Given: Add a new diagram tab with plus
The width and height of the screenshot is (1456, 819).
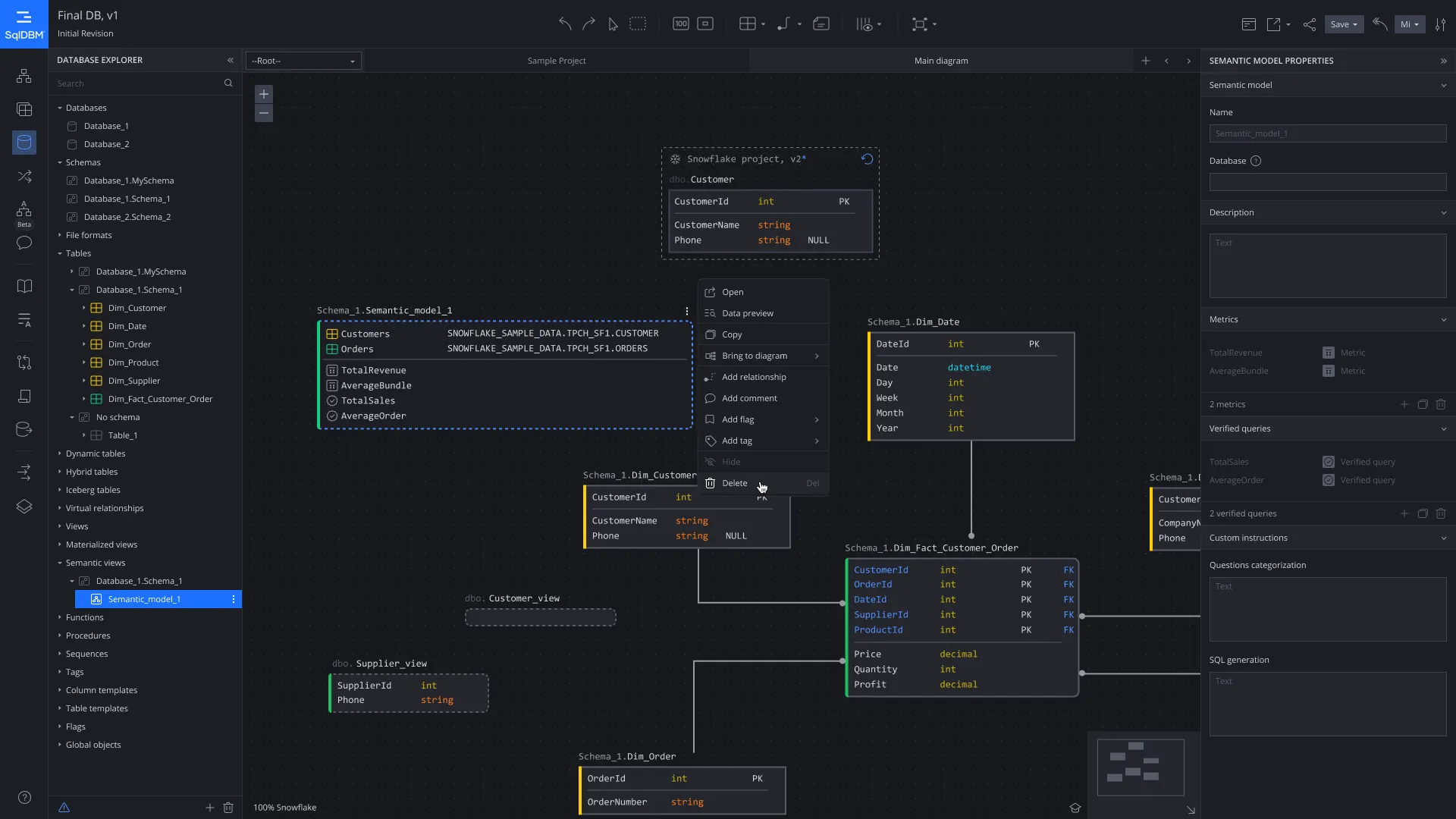Looking at the screenshot, I should 1146,61.
